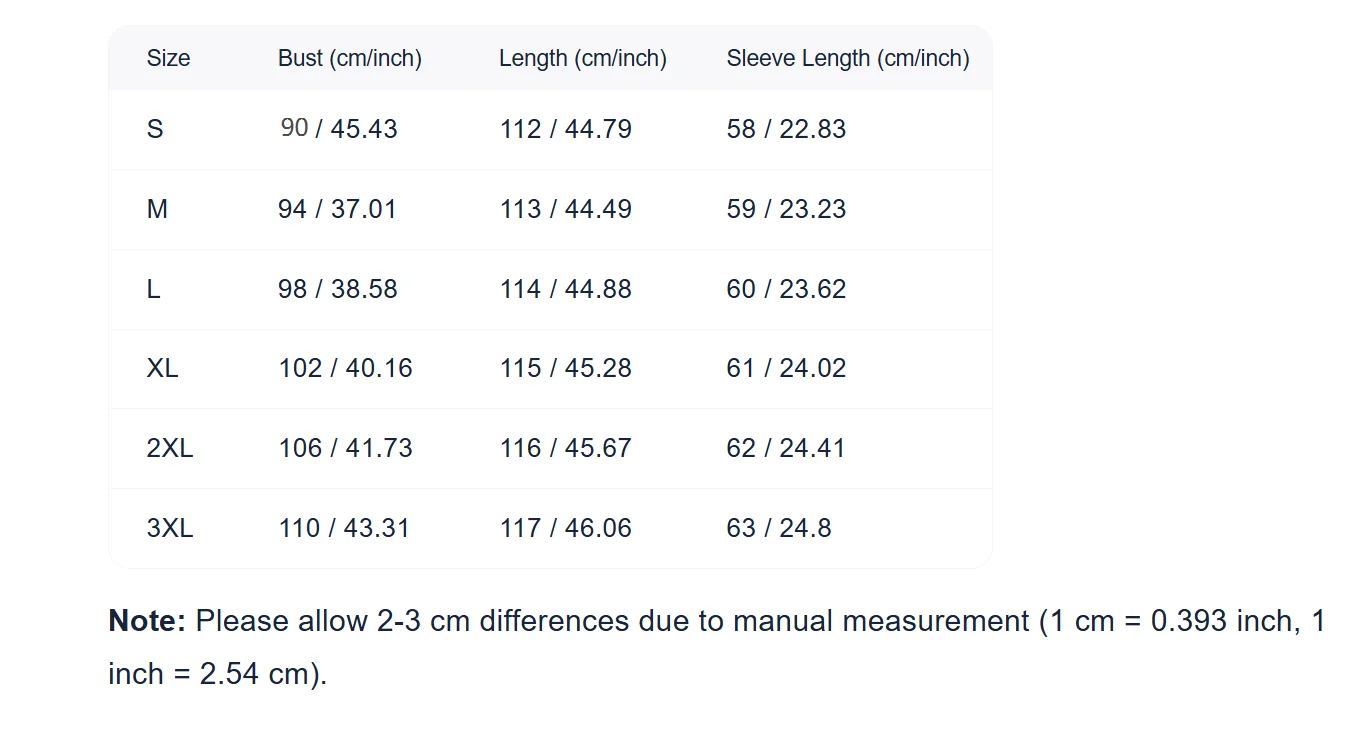Viewport: 1350px width, 729px height.
Task: Click the 106 / 41.73 bust cell
Action: (x=345, y=448)
